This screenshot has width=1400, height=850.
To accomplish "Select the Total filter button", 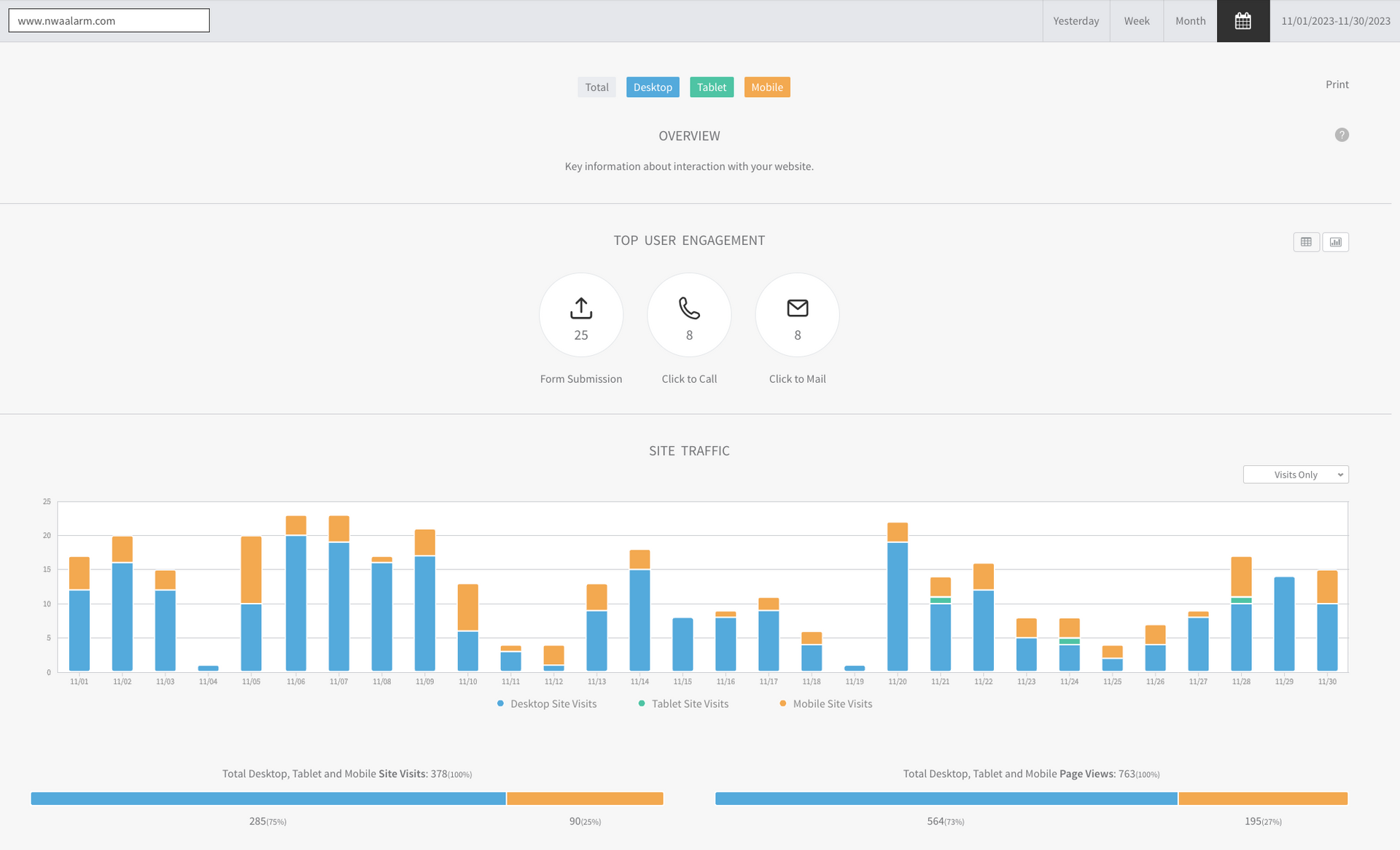I will coord(596,87).
